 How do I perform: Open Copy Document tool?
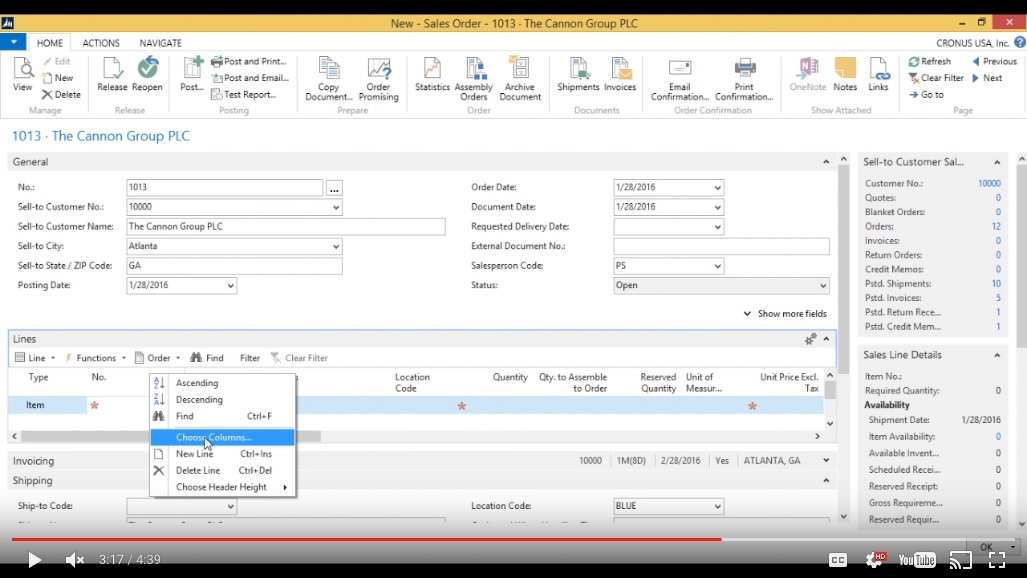[329, 79]
